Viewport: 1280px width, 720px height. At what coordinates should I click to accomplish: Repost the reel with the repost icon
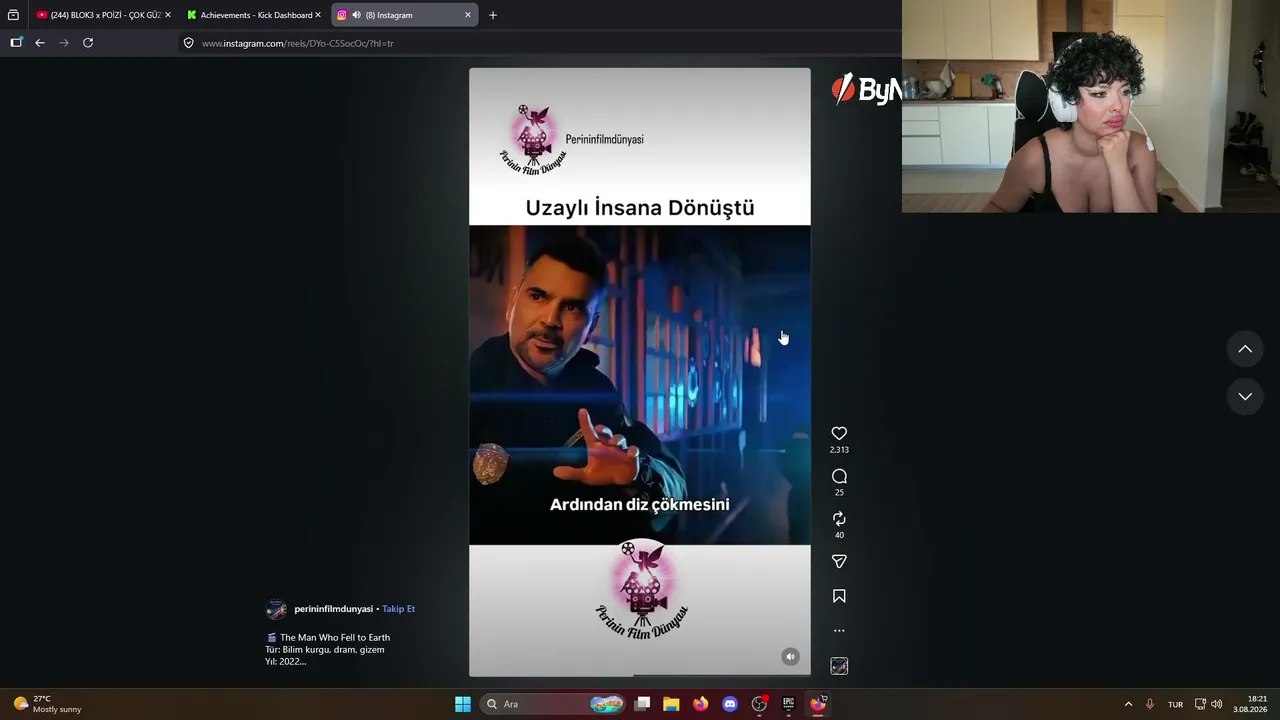click(839, 518)
